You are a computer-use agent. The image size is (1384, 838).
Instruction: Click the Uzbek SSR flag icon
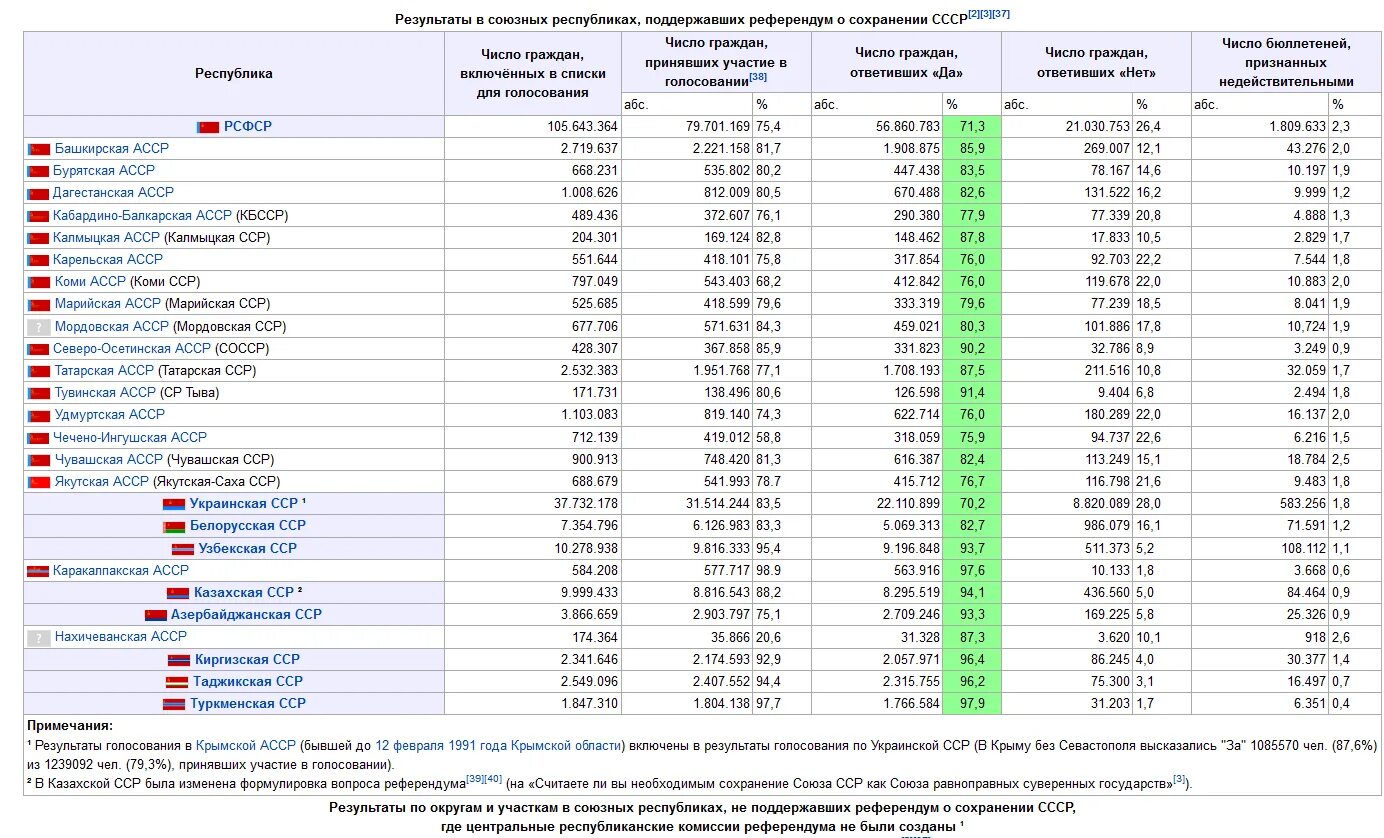pos(182,549)
